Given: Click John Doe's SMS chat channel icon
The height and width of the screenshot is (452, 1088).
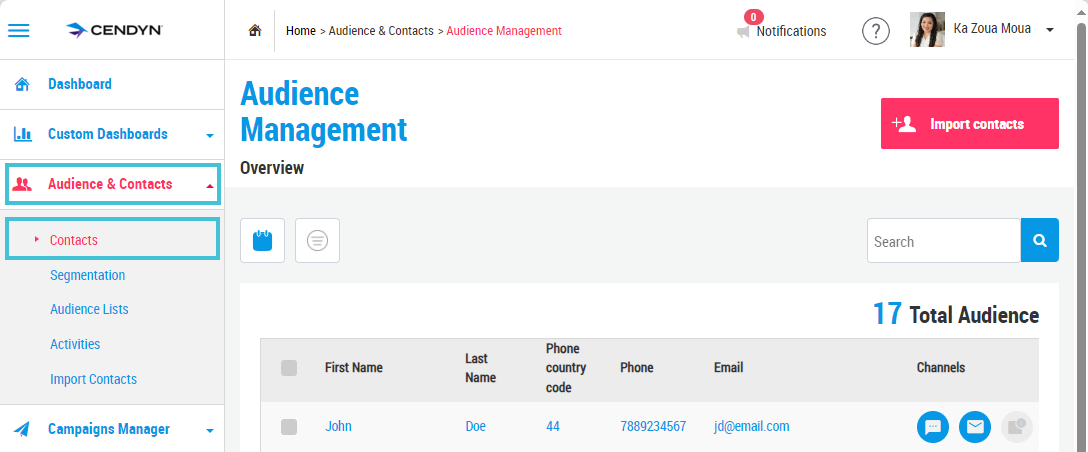Looking at the screenshot, I should (x=933, y=426).
